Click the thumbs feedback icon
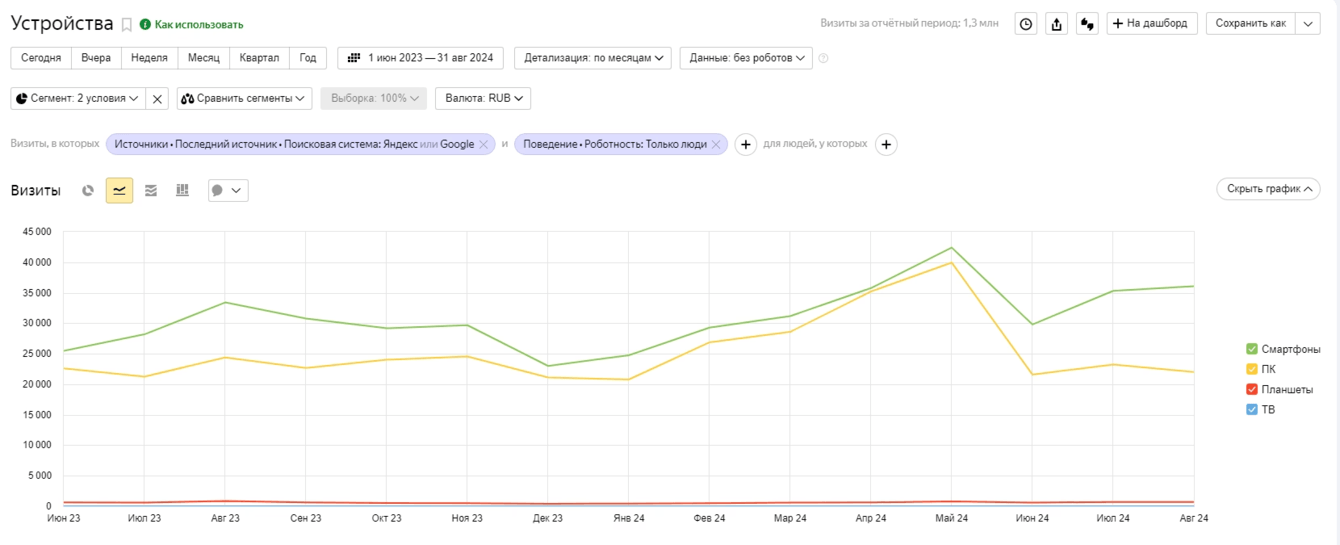1340x545 pixels. pos(1087,24)
